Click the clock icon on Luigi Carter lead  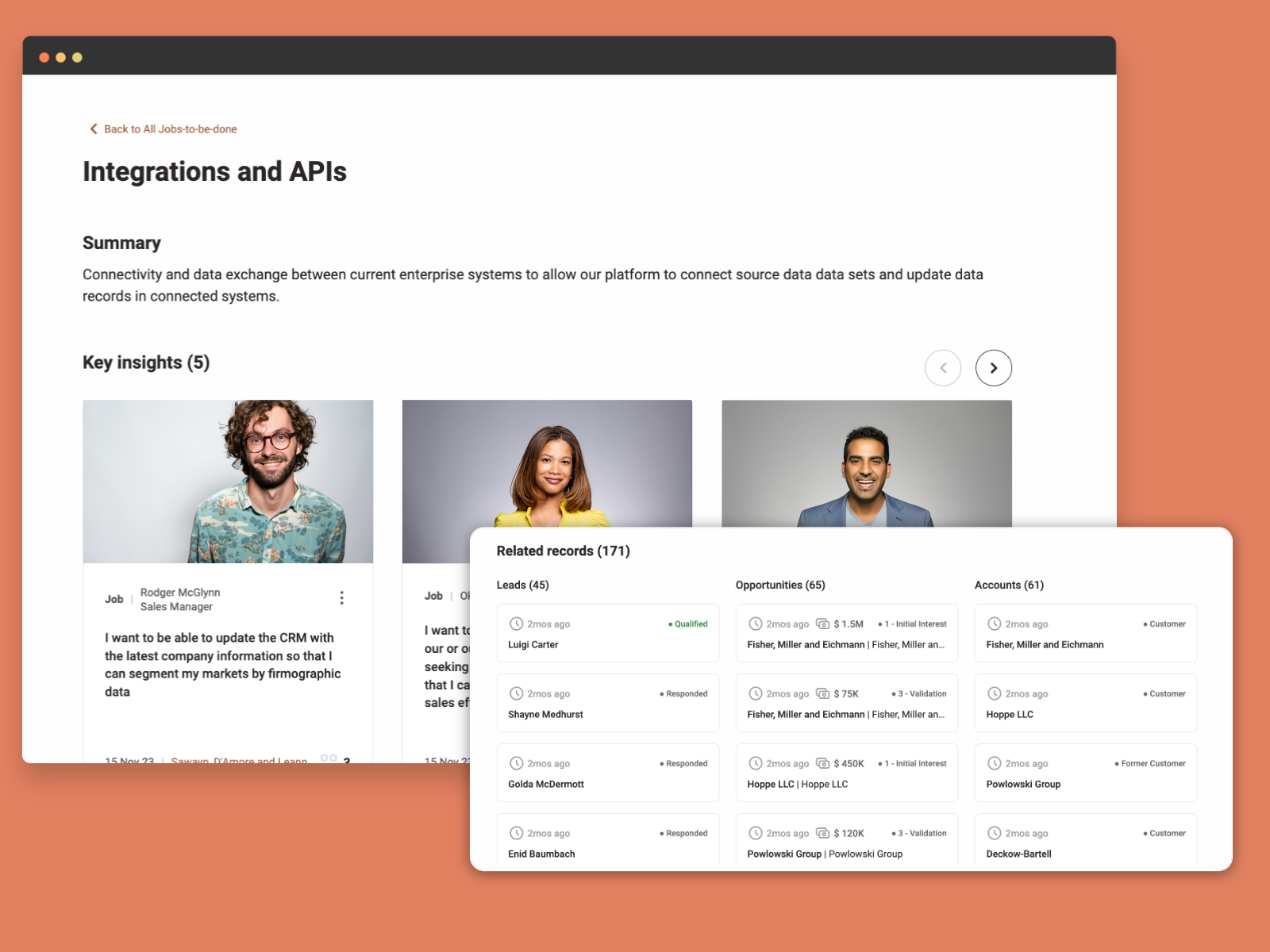[516, 624]
